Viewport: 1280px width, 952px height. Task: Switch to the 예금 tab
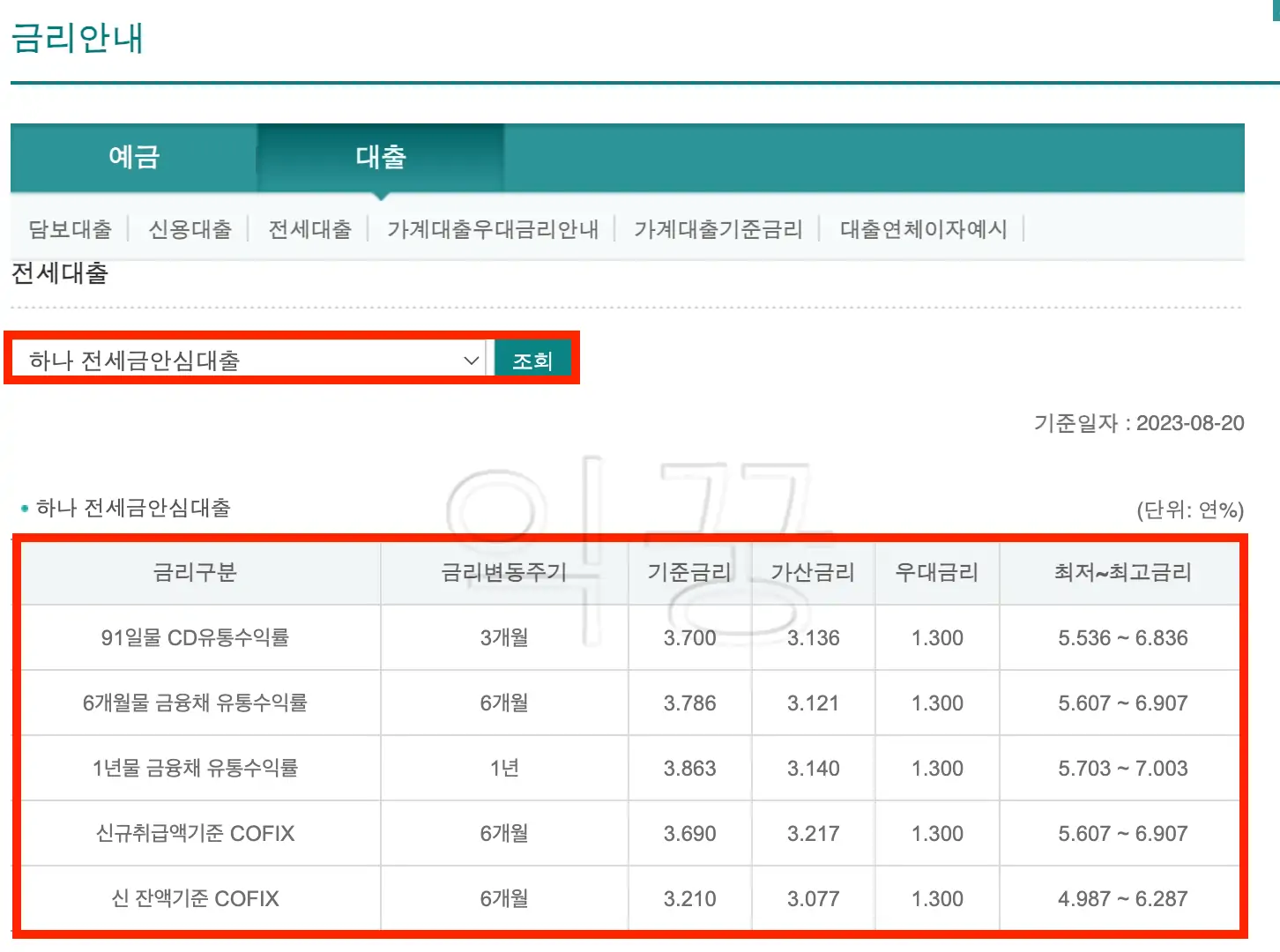[x=132, y=157]
